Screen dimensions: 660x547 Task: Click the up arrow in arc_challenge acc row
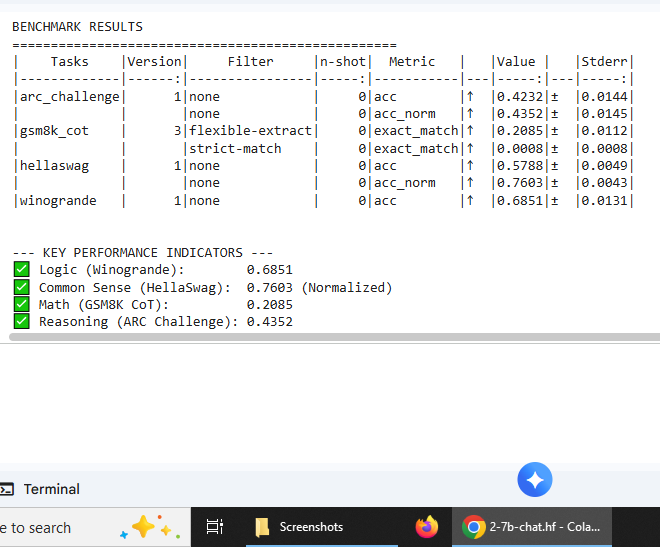(470, 97)
